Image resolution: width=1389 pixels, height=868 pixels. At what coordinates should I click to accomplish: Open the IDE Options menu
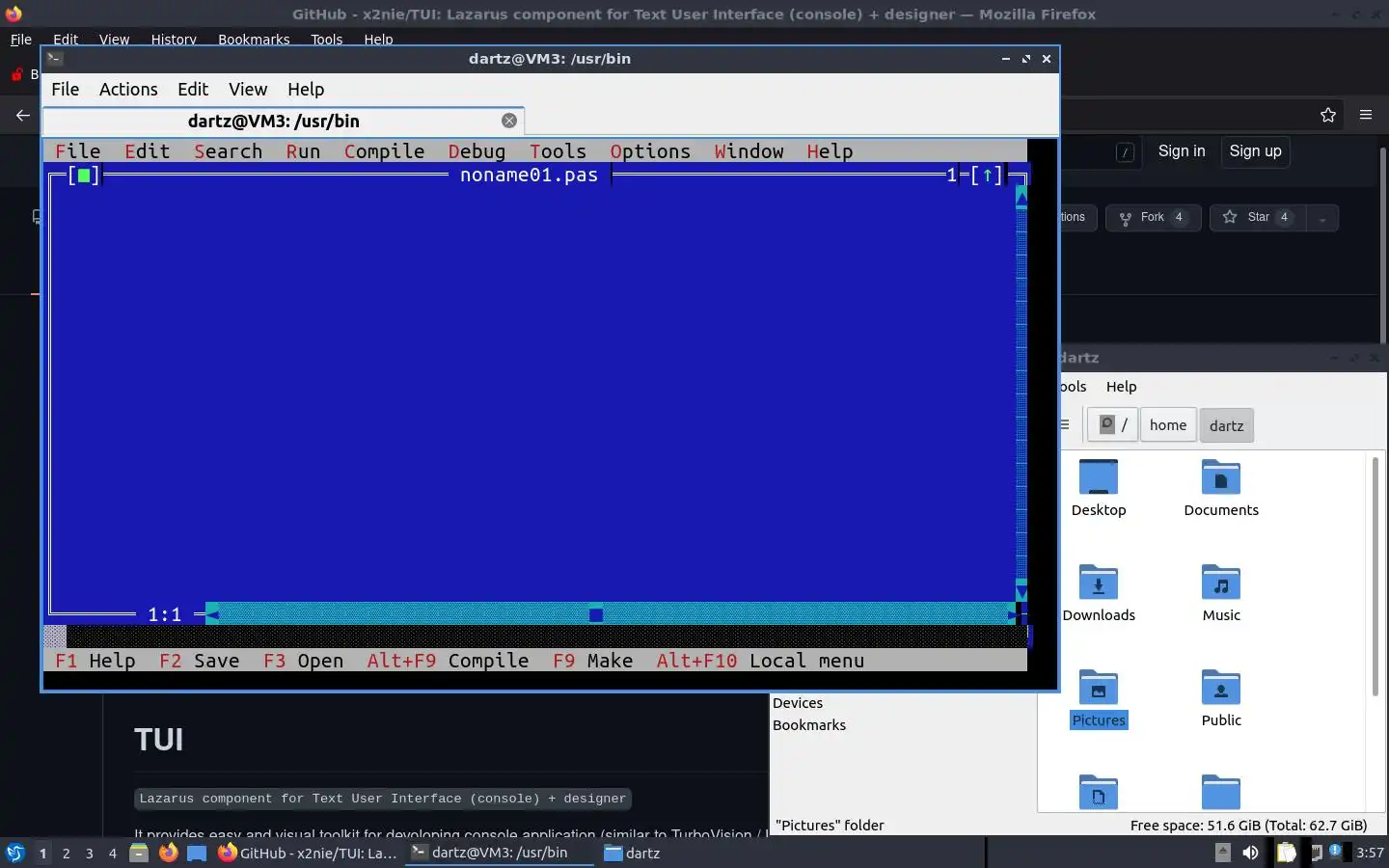(x=650, y=151)
